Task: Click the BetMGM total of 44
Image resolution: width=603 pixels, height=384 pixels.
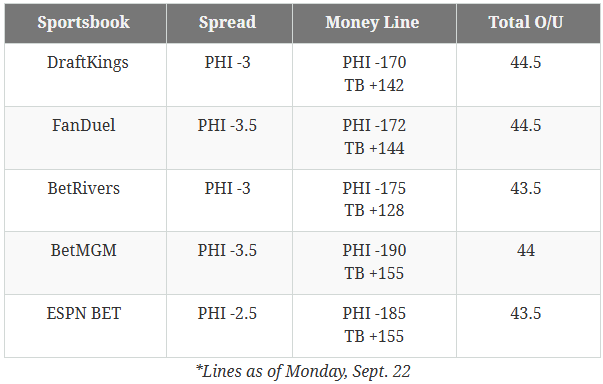Action: point(526,251)
